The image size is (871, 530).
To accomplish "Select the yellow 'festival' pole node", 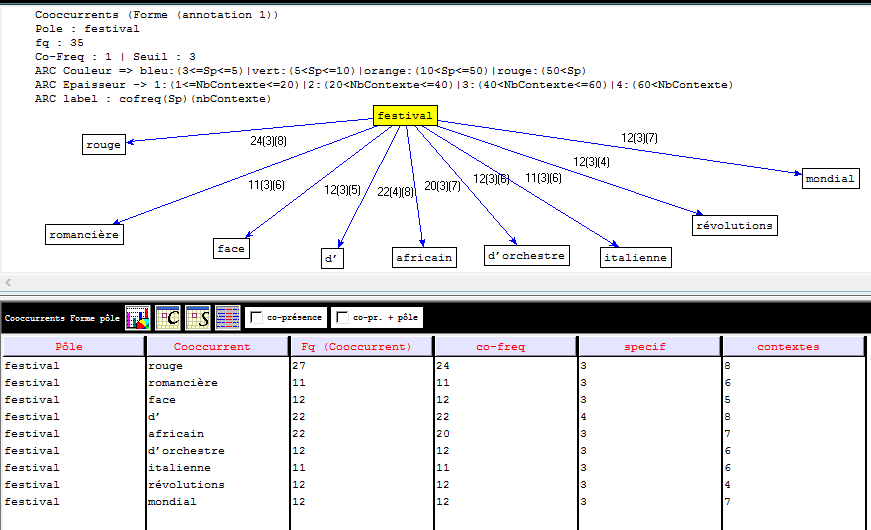I will [405, 116].
